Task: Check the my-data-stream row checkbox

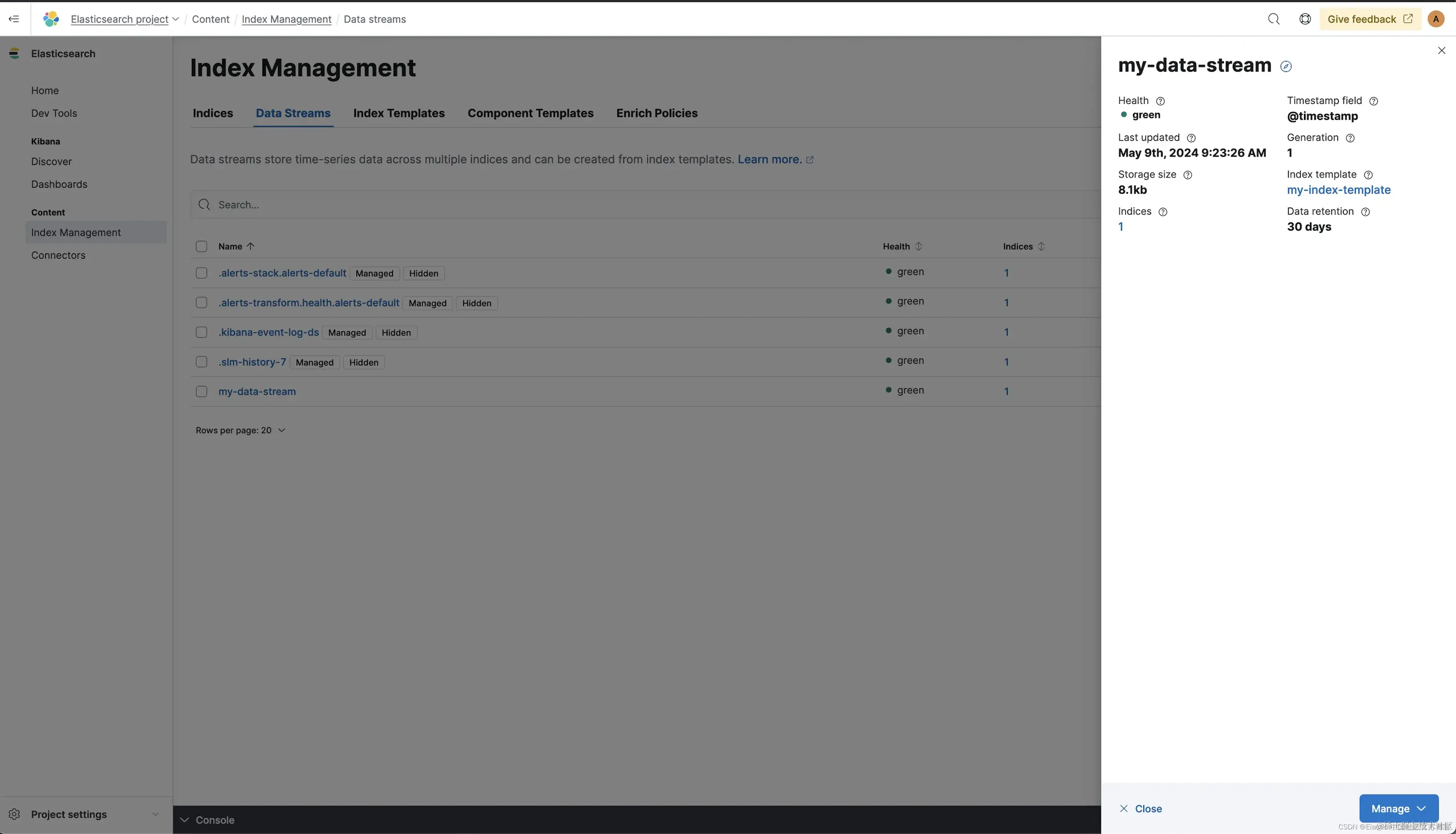Action: coord(201,391)
